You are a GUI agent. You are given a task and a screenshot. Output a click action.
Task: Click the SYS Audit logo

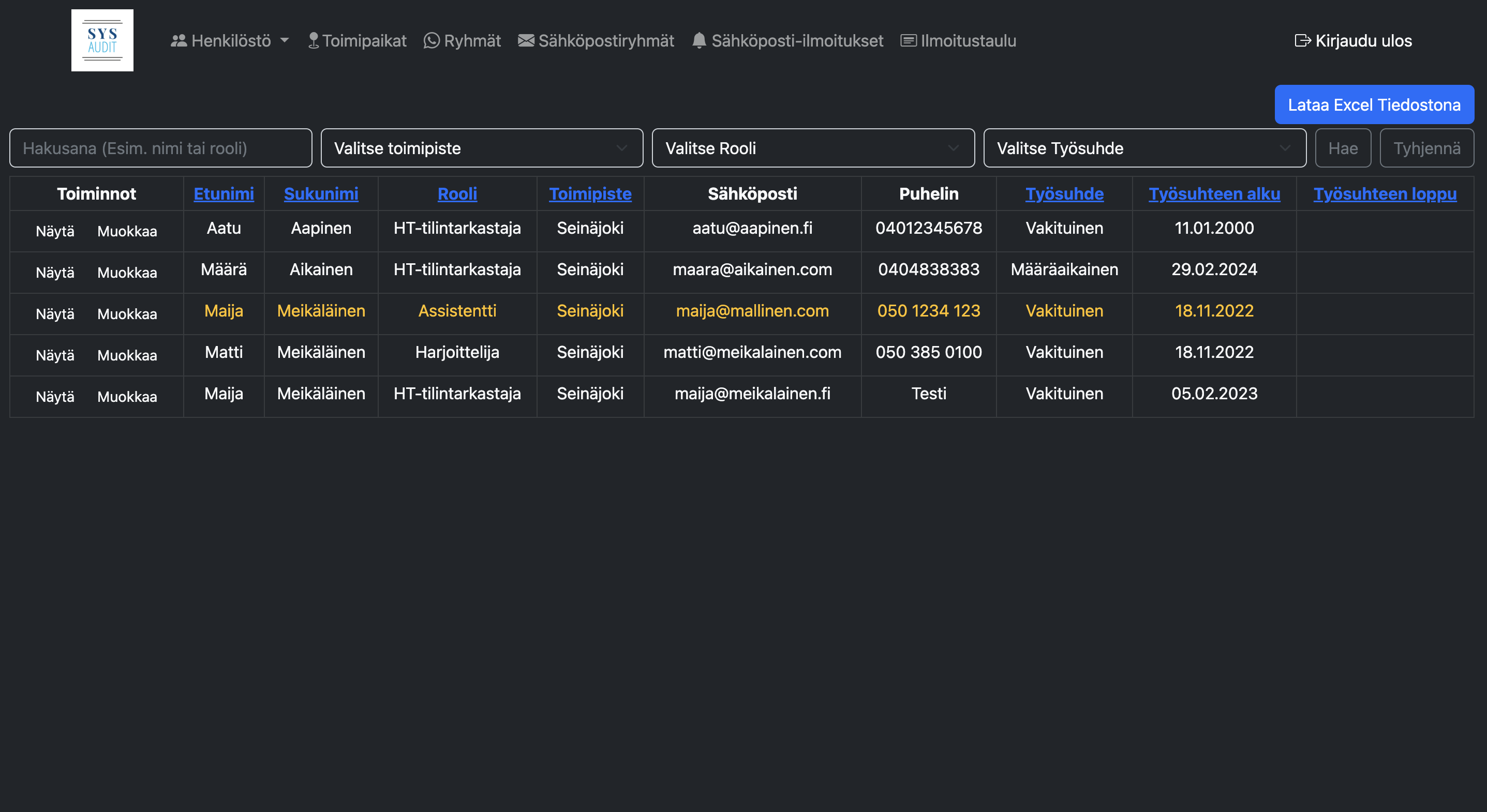click(x=102, y=40)
